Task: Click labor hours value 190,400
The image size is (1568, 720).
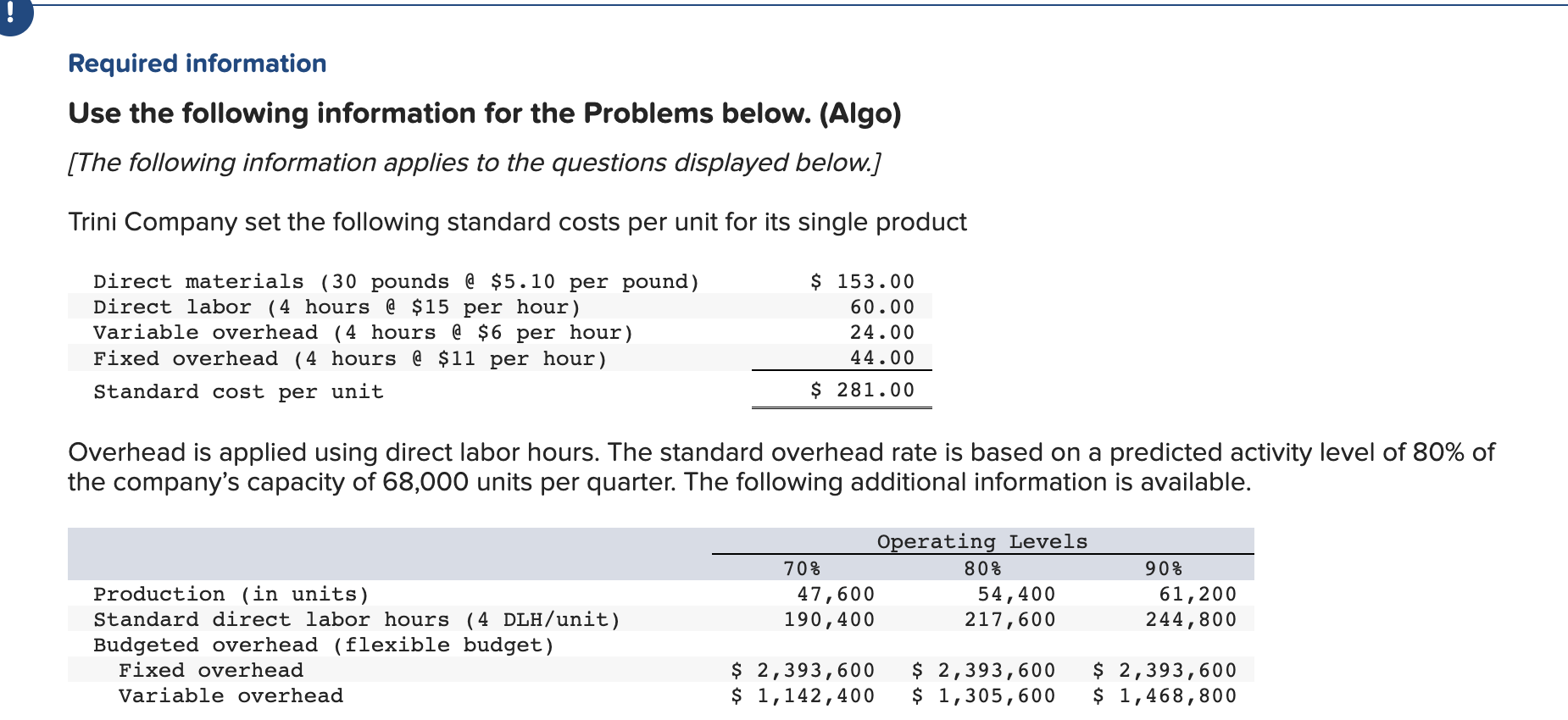Action: pyautogui.click(x=829, y=619)
